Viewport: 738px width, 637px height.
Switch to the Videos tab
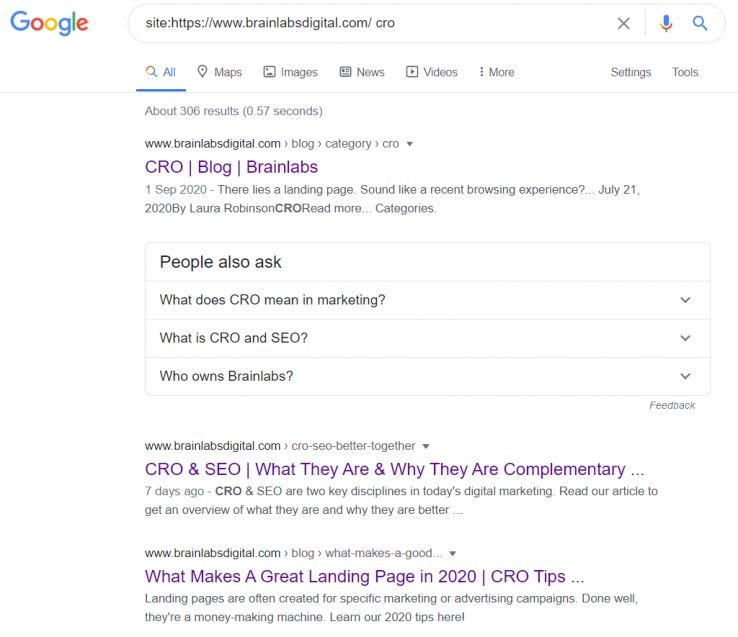[431, 72]
